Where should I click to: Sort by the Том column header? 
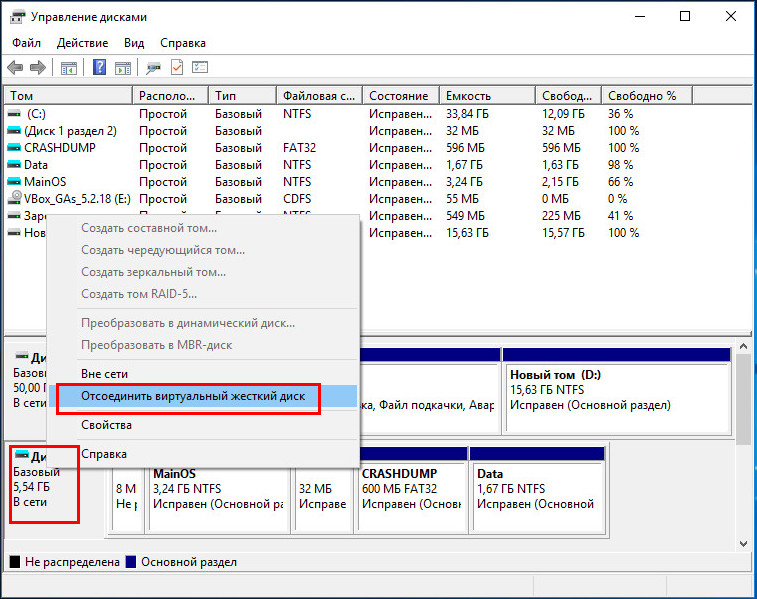[68, 96]
